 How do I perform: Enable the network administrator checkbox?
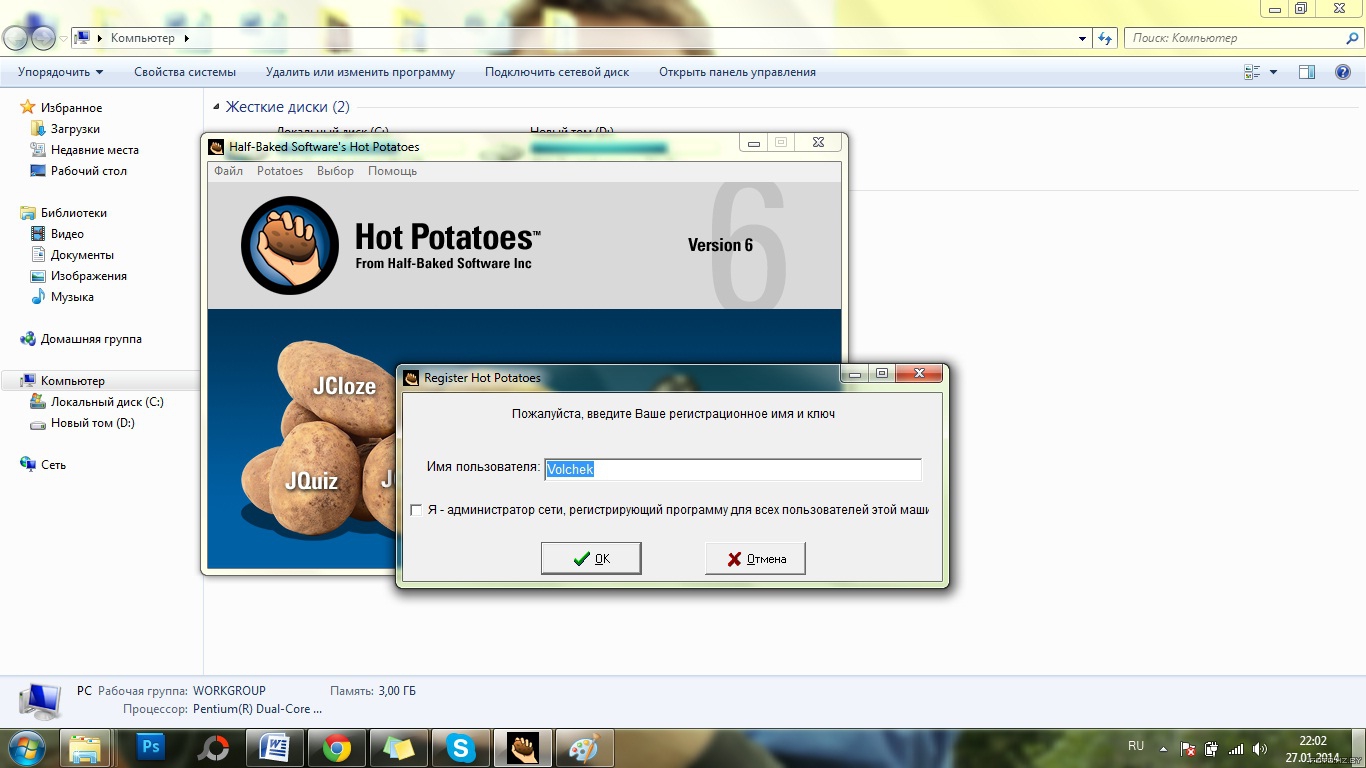416,510
